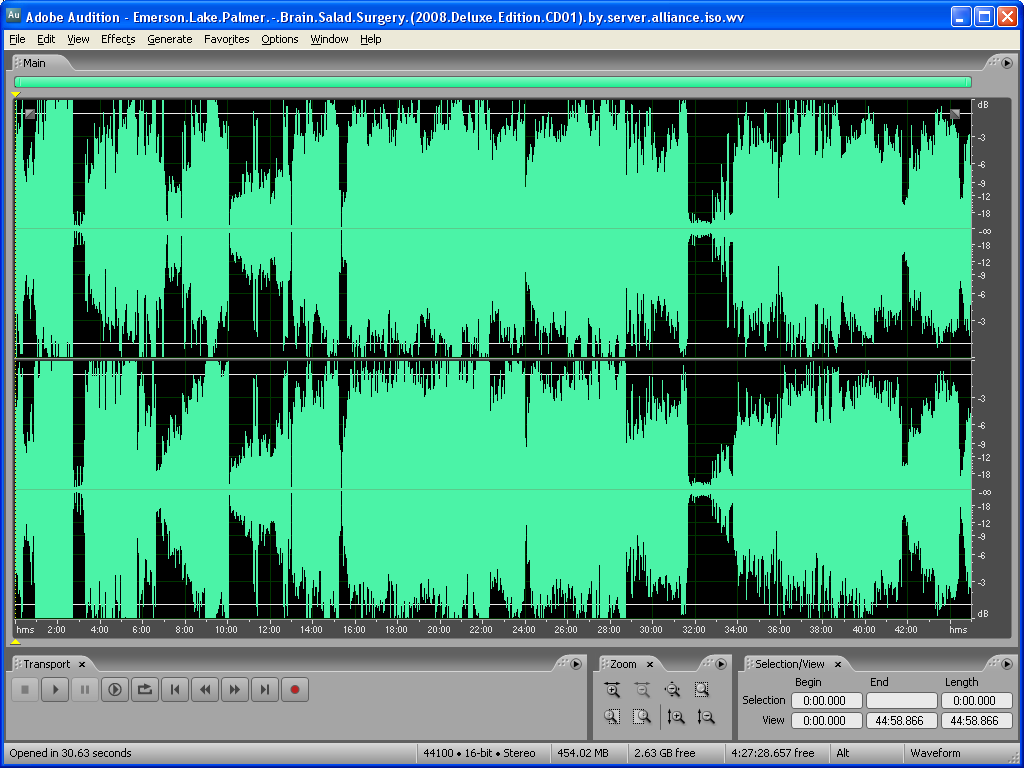Open the Main panel options menu arrow
This screenshot has height=768, width=1024.
point(1007,63)
